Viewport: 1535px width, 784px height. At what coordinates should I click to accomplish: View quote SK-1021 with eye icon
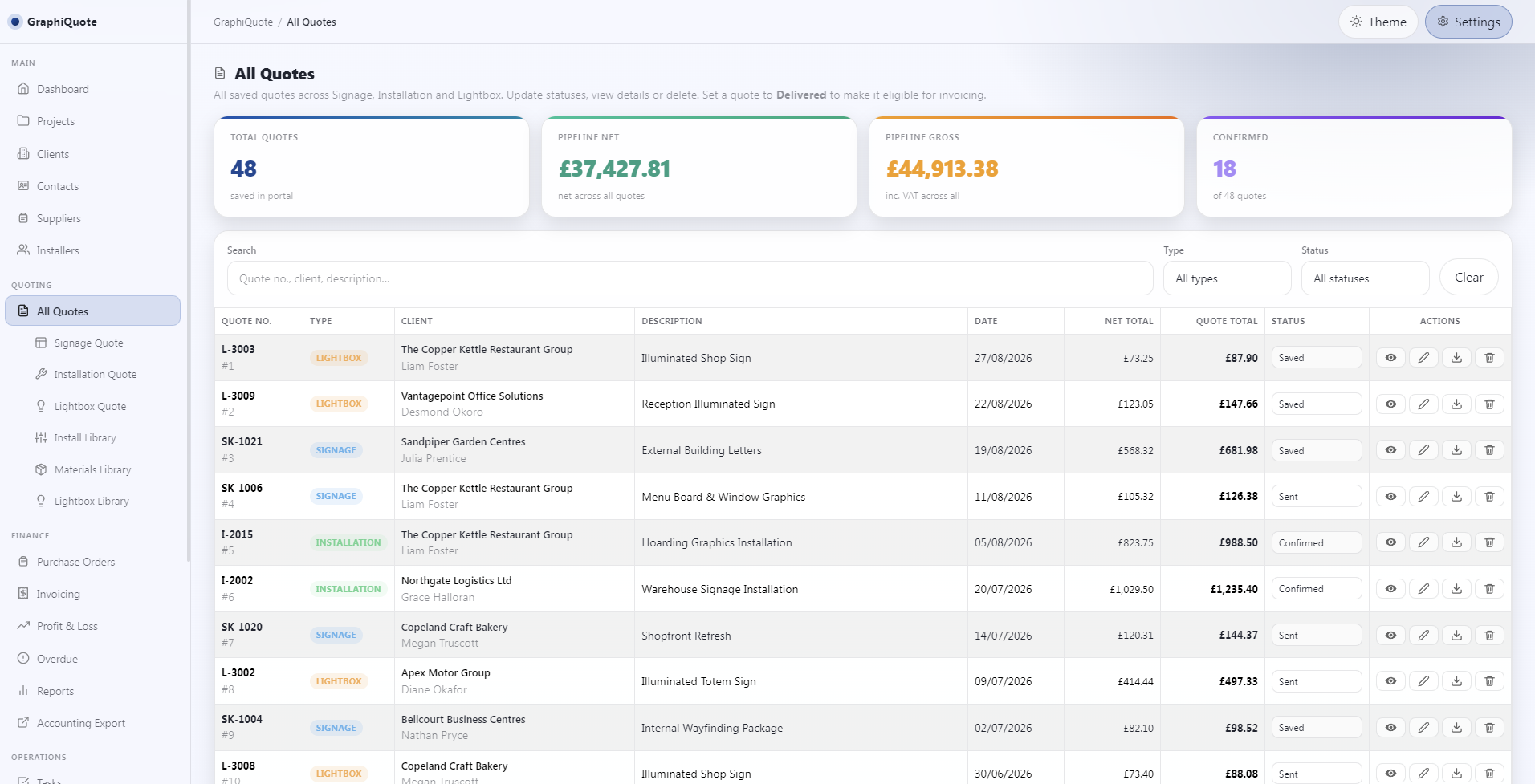(x=1390, y=450)
